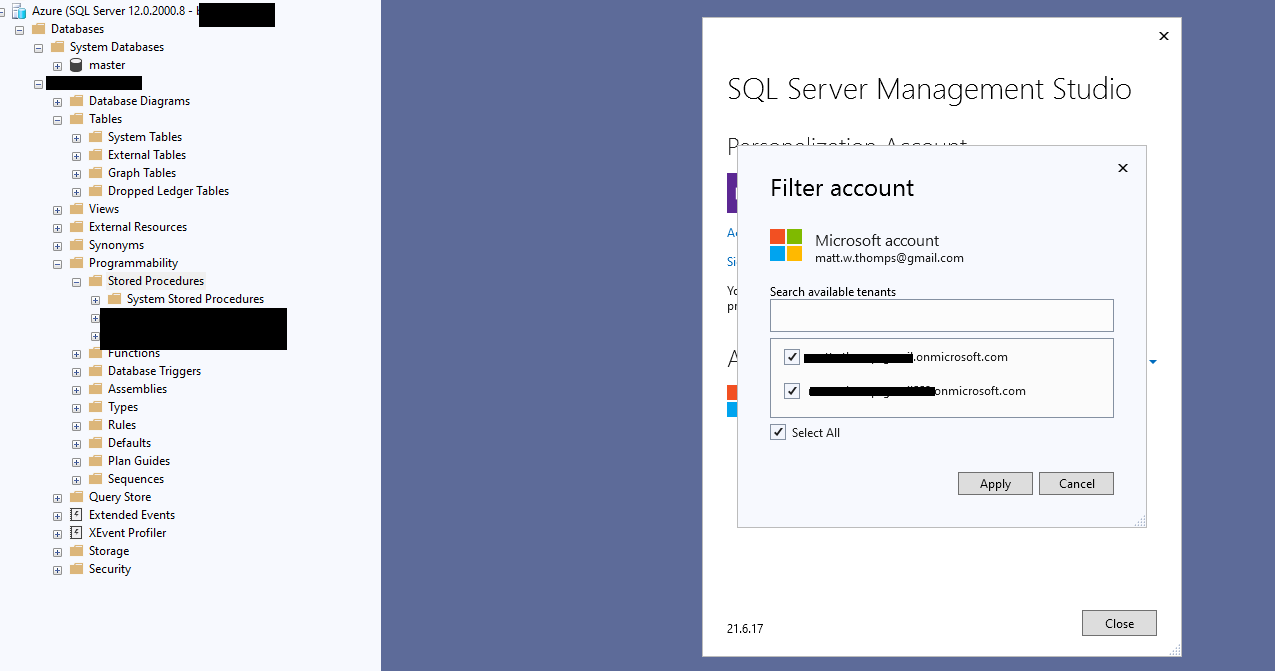
Task: Click the Microsoft account logo
Action: click(x=786, y=245)
